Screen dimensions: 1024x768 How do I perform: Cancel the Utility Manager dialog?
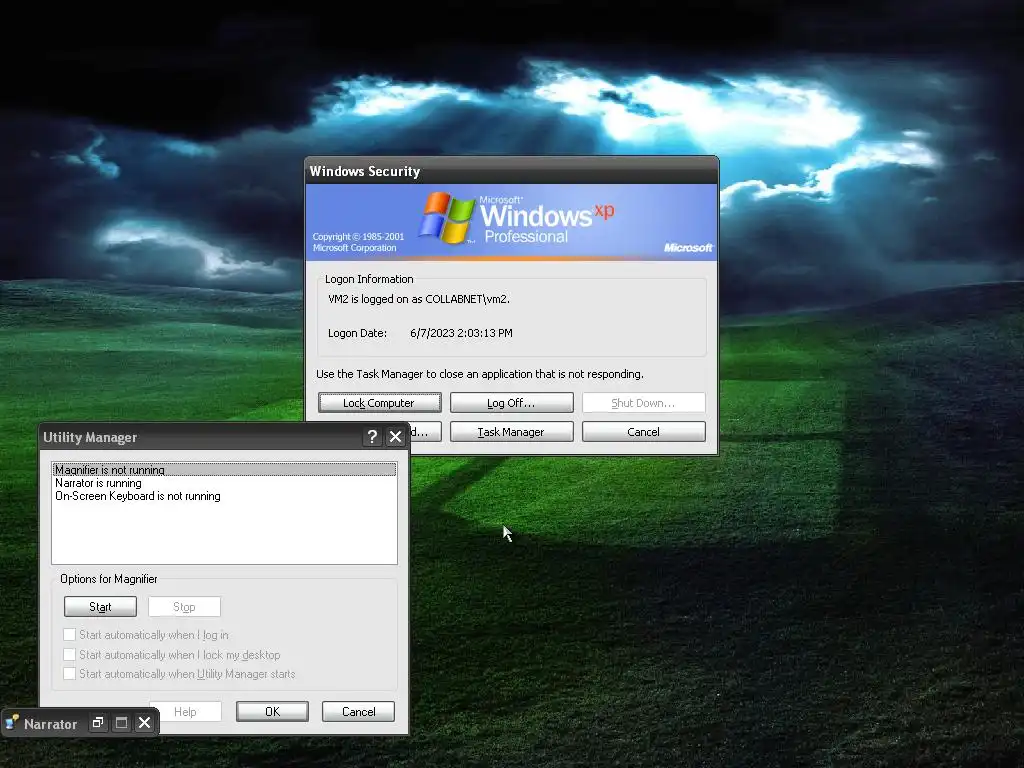(359, 711)
